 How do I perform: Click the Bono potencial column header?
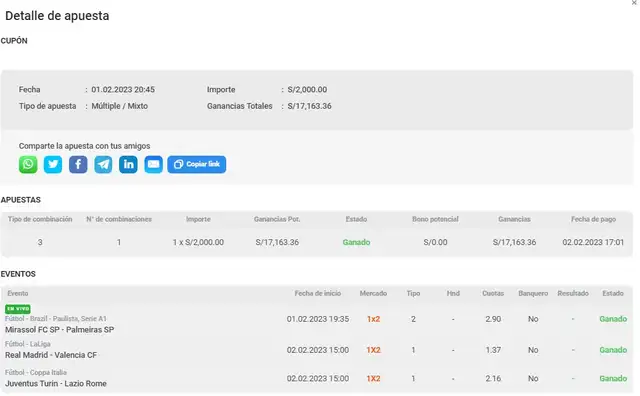(x=435, y=219)
